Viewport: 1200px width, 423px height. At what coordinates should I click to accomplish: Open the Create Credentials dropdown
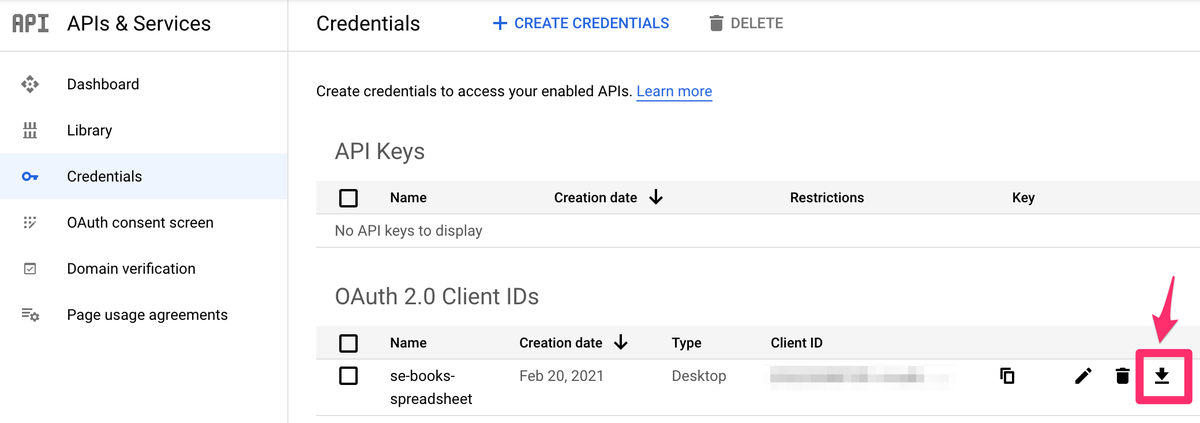tap(581, 23)
